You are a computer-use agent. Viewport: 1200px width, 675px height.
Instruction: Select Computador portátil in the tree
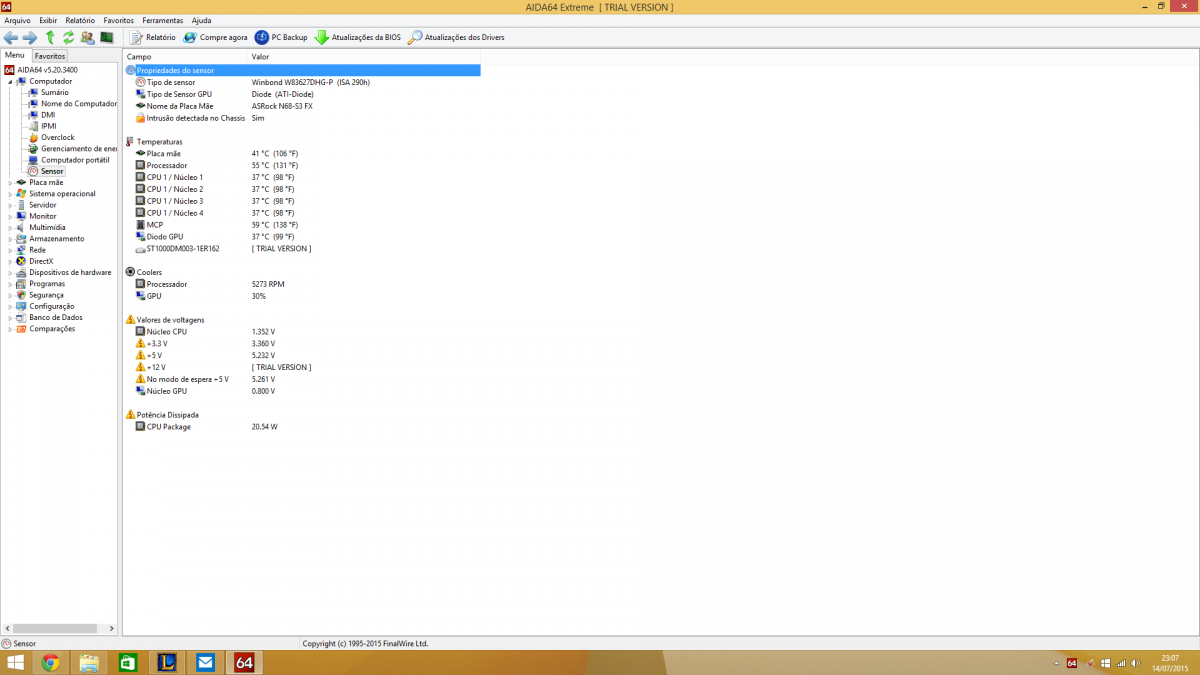(75, 160)
